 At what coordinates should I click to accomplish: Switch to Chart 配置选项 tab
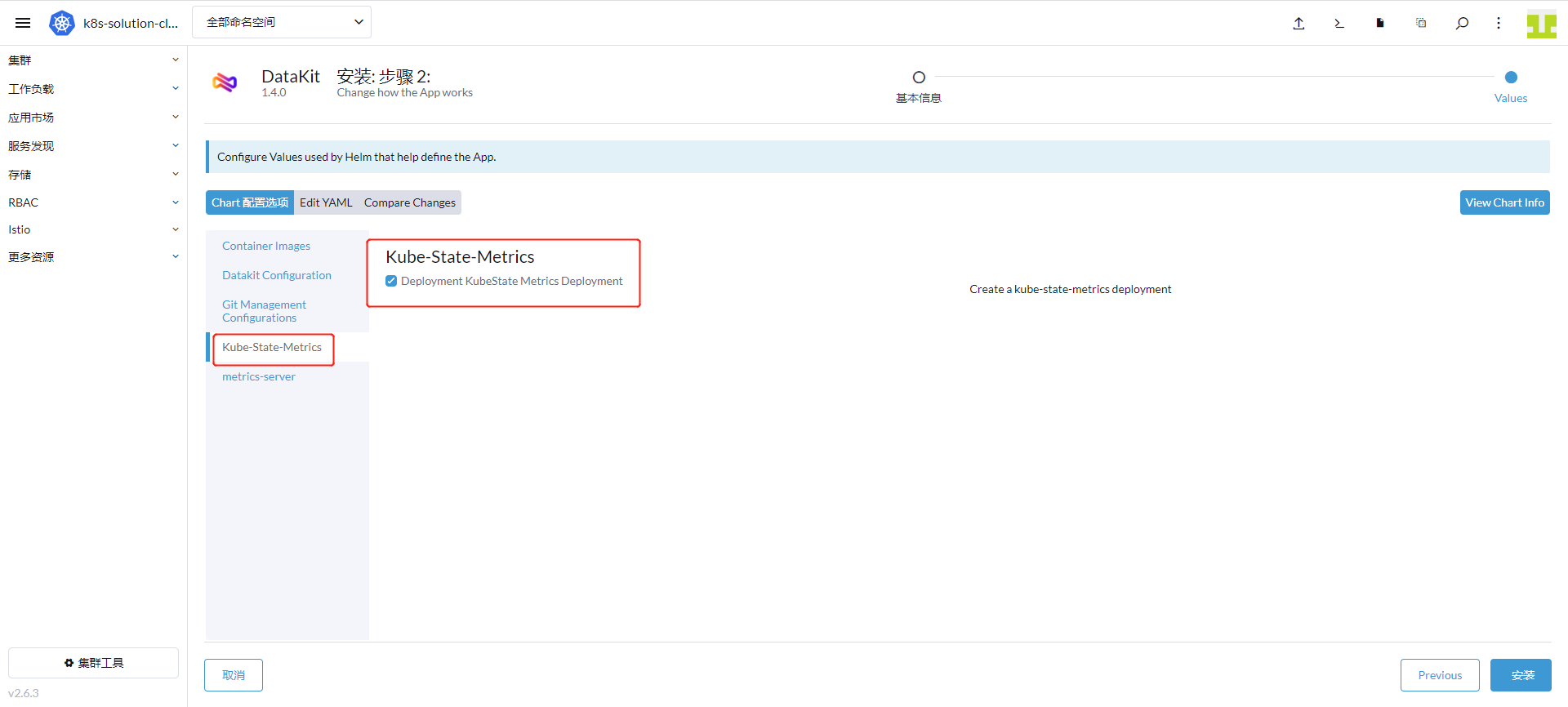coord(250,202)
